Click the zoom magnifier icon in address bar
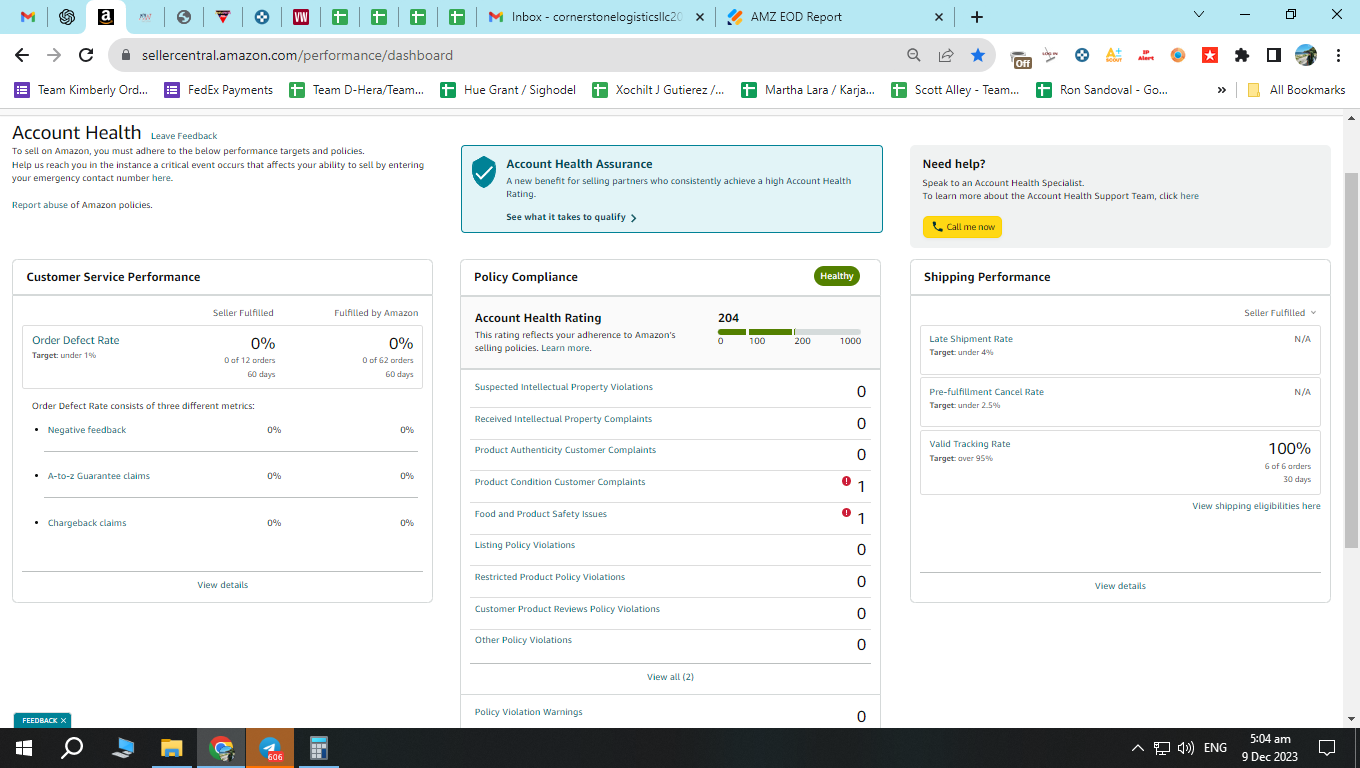Screen dimensions: 1360x768 (914, 55)
